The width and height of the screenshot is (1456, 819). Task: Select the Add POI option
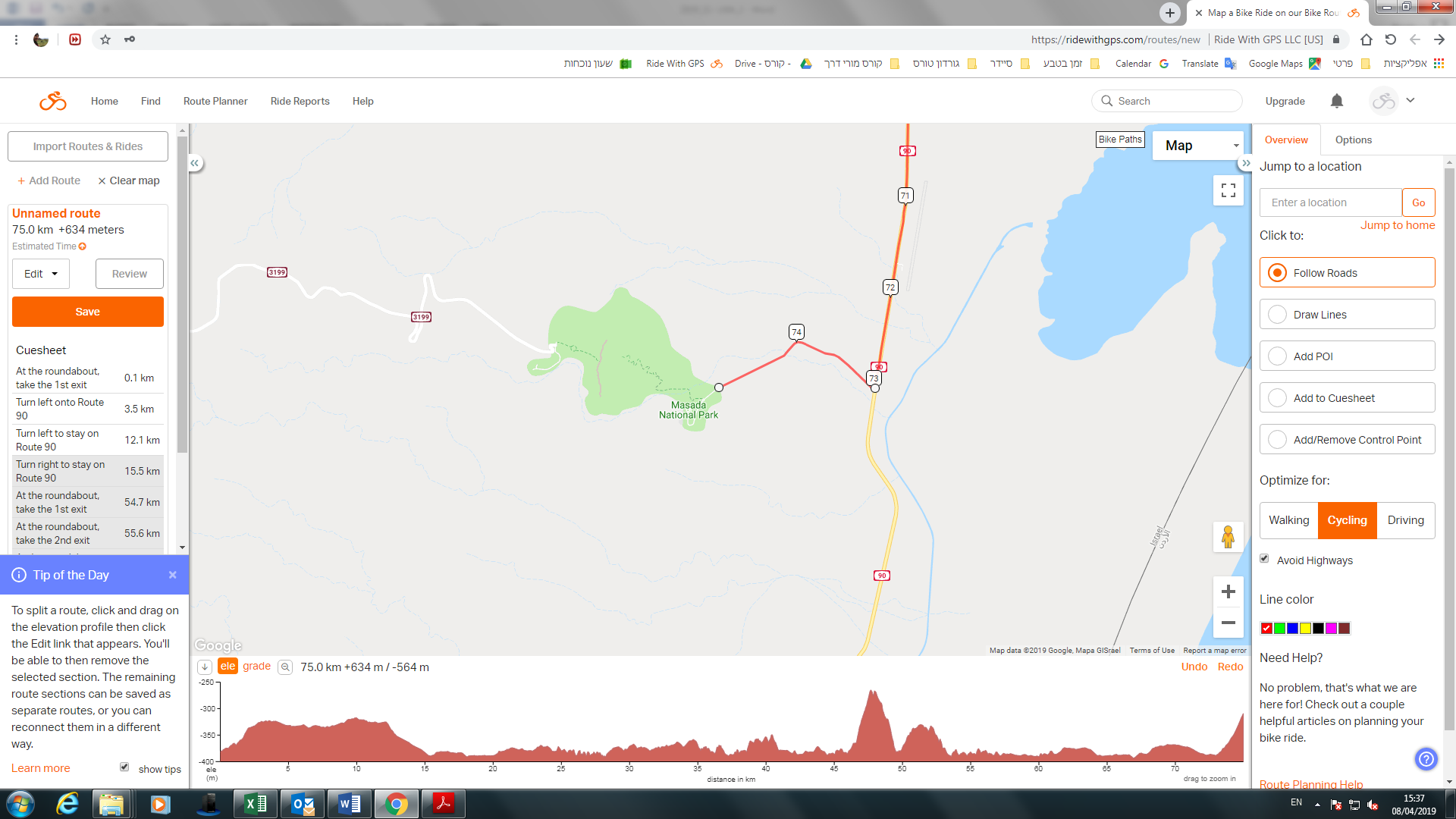click(x=1347, y=356)
